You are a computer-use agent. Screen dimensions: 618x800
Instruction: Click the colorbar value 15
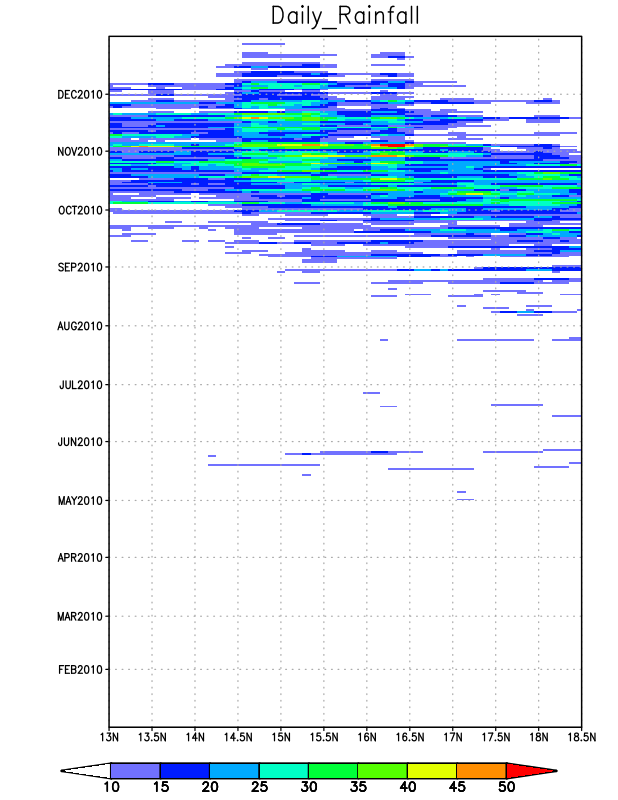tap(161, 787)
